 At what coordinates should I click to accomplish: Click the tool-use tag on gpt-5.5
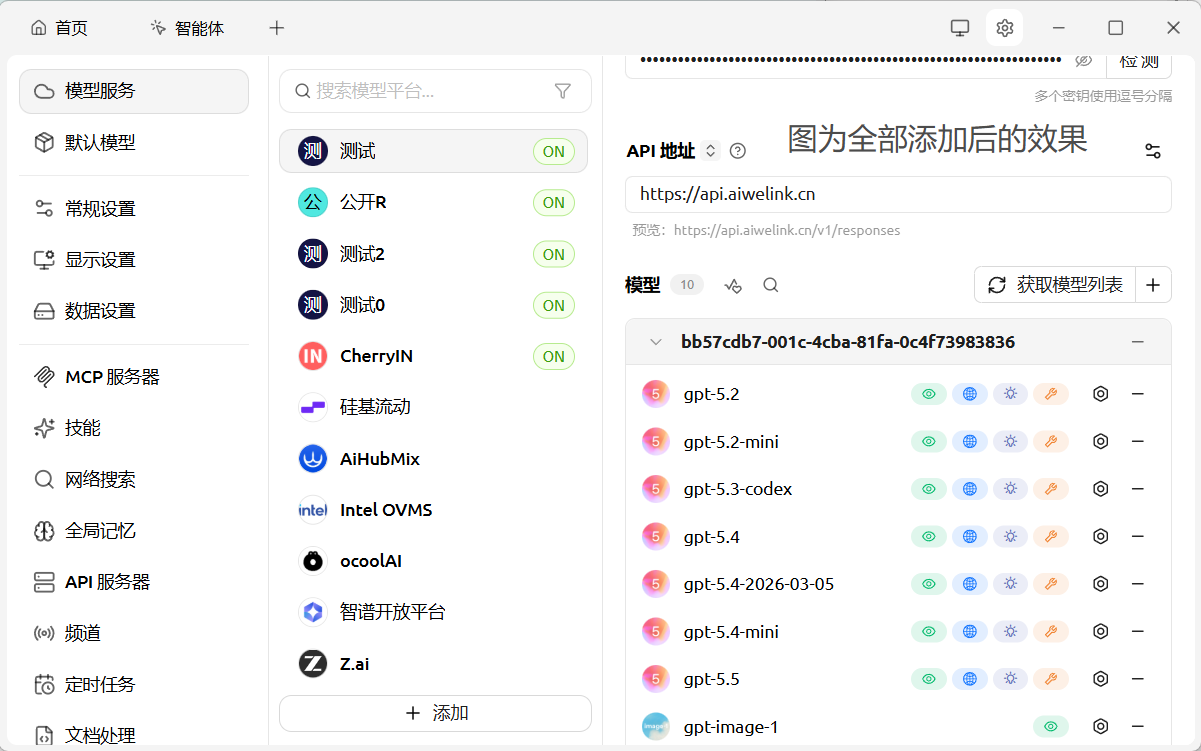[x=1051, y=679]
